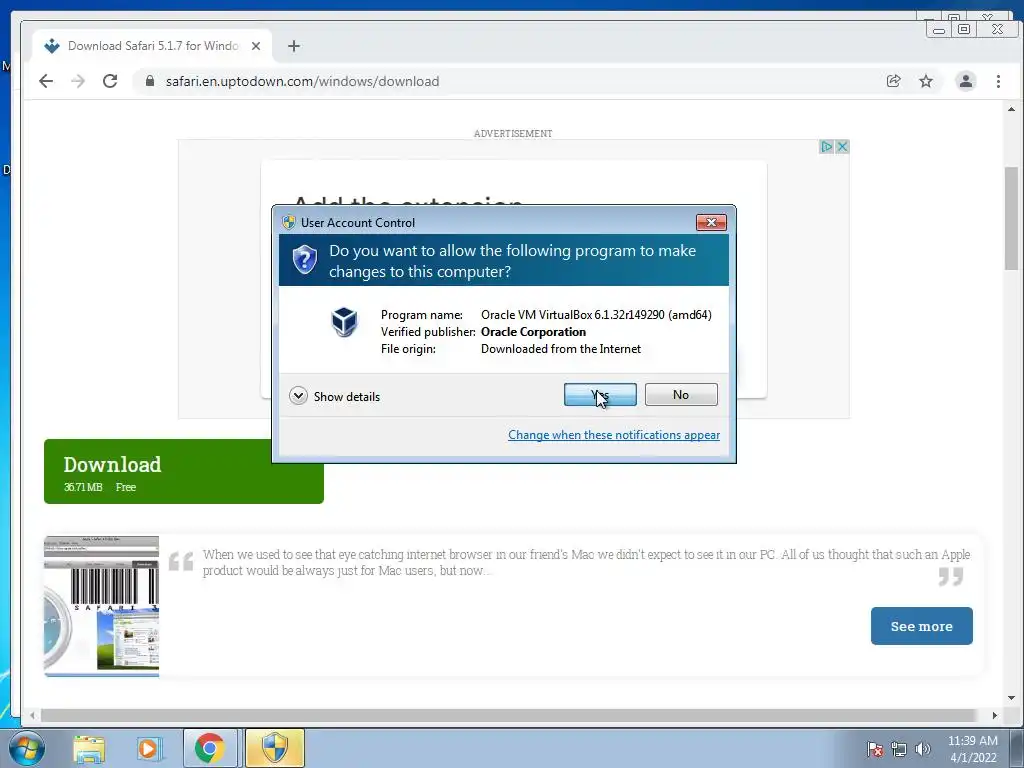This screenshot has width=1024, height=768.
Task: Click taskbar clock showing 11:39 AM
Action: click(972, 749)
